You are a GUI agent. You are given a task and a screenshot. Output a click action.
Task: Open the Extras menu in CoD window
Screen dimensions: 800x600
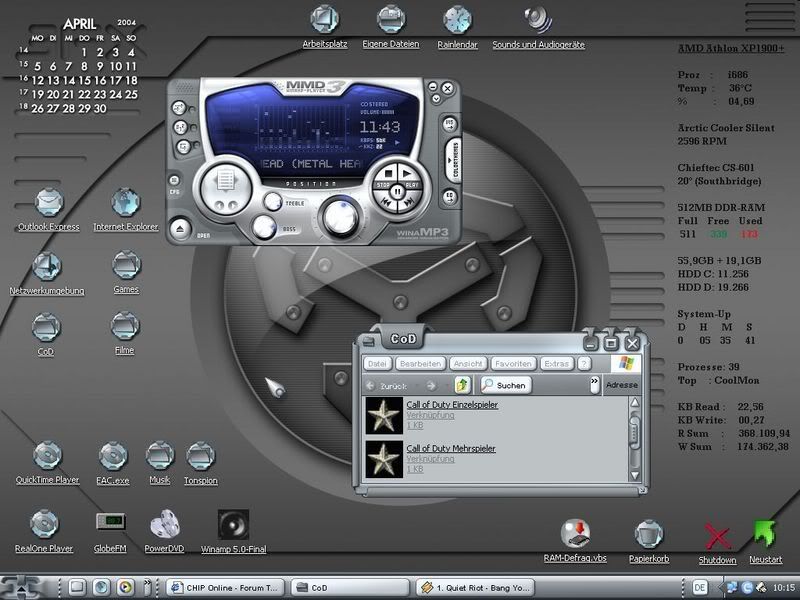click(x=556, y=364)
